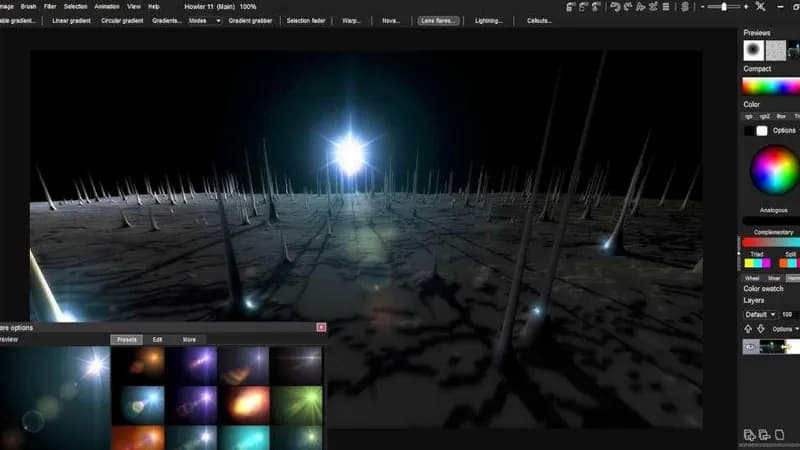Click the triangular arrow icon after redo

pyautogui.click(x=641, y=7)
